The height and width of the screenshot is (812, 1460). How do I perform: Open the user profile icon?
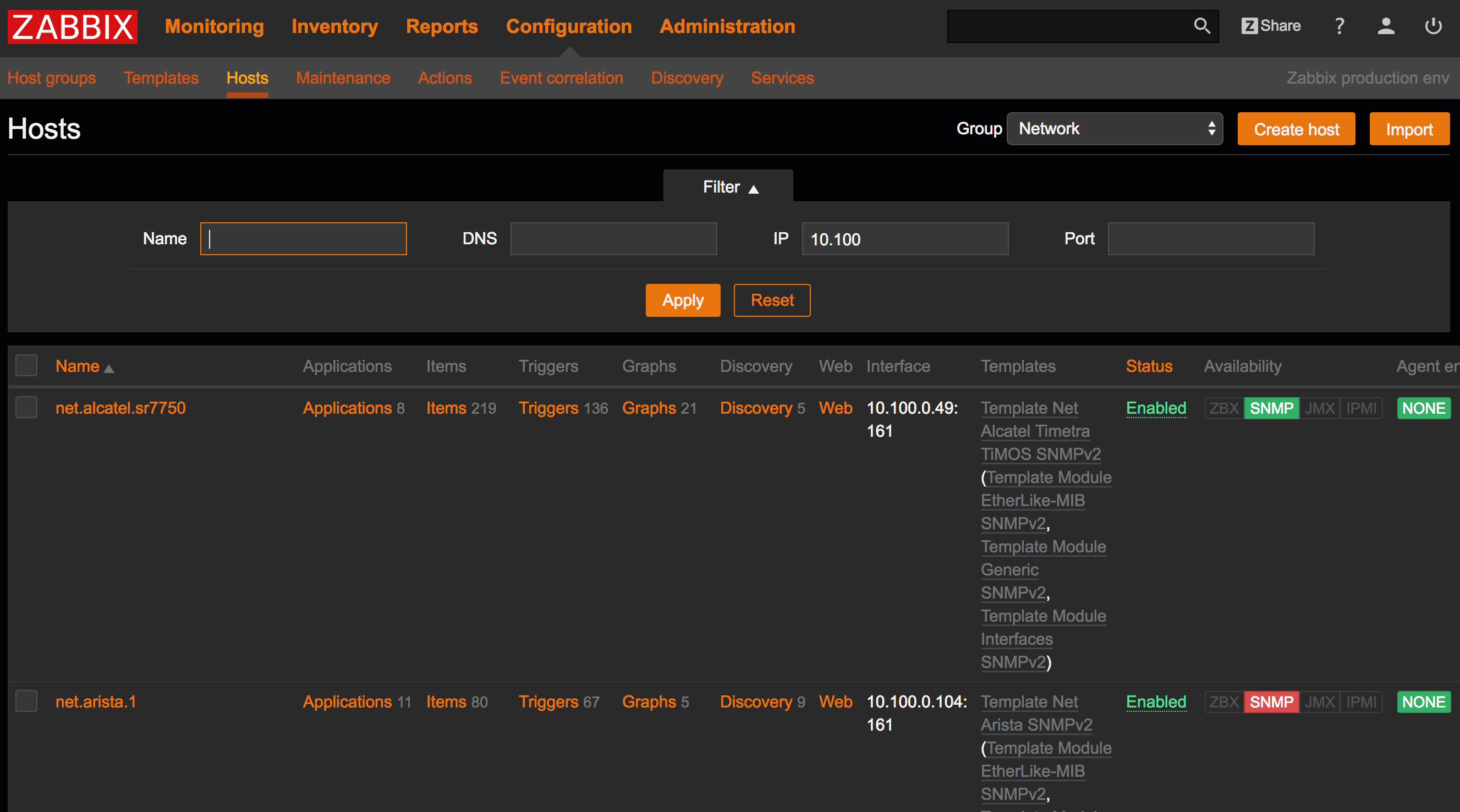pyautogui.click(x=1386, y=26)
